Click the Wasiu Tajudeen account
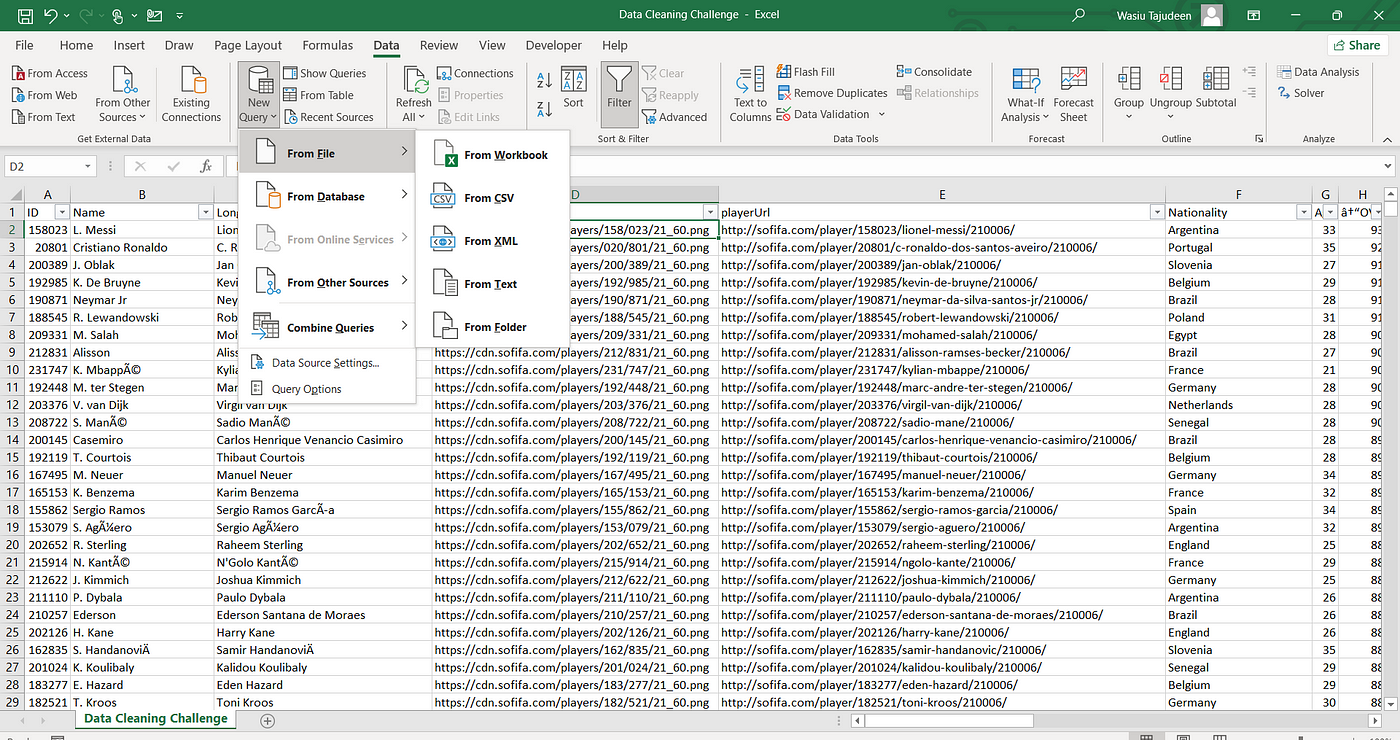 1171,16
